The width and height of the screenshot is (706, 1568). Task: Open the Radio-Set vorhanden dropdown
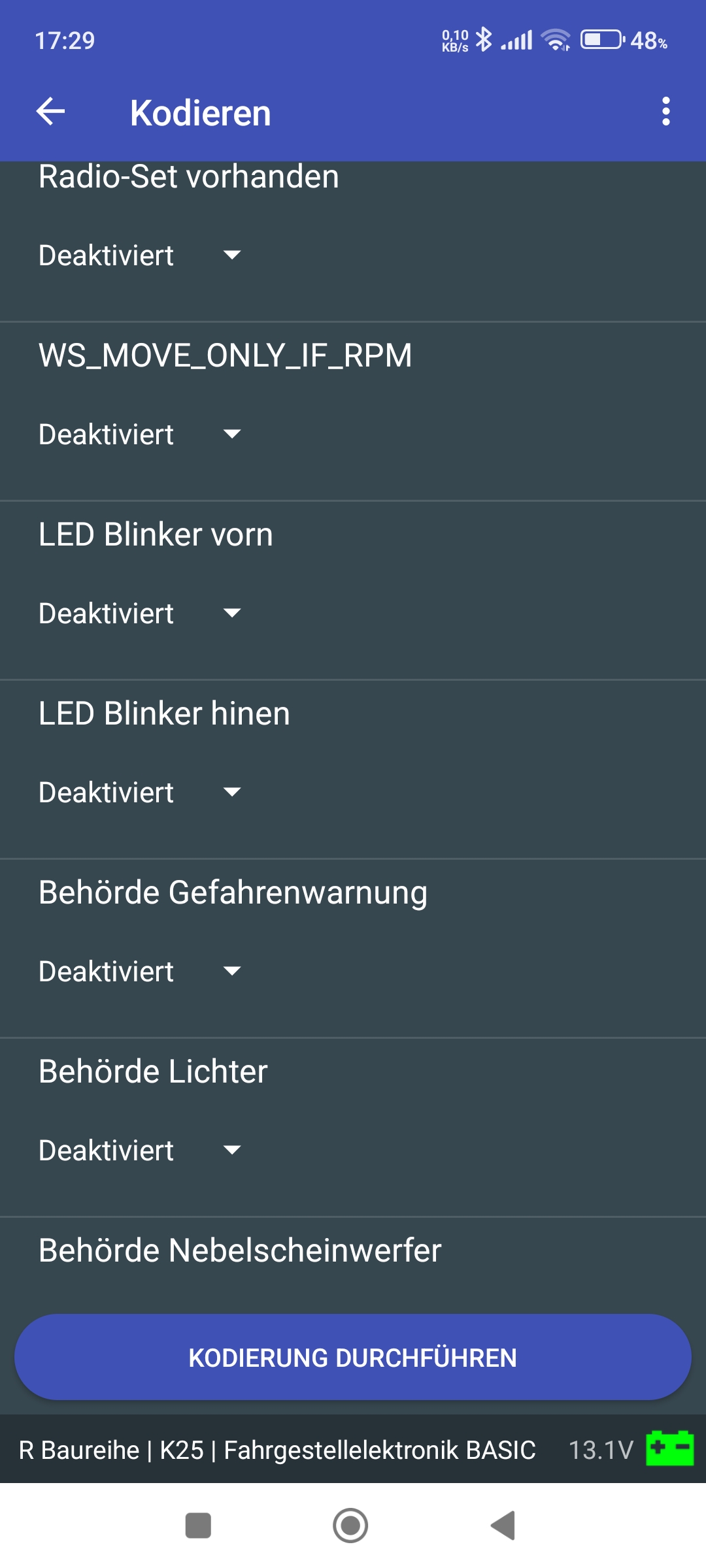coord(139,255)
